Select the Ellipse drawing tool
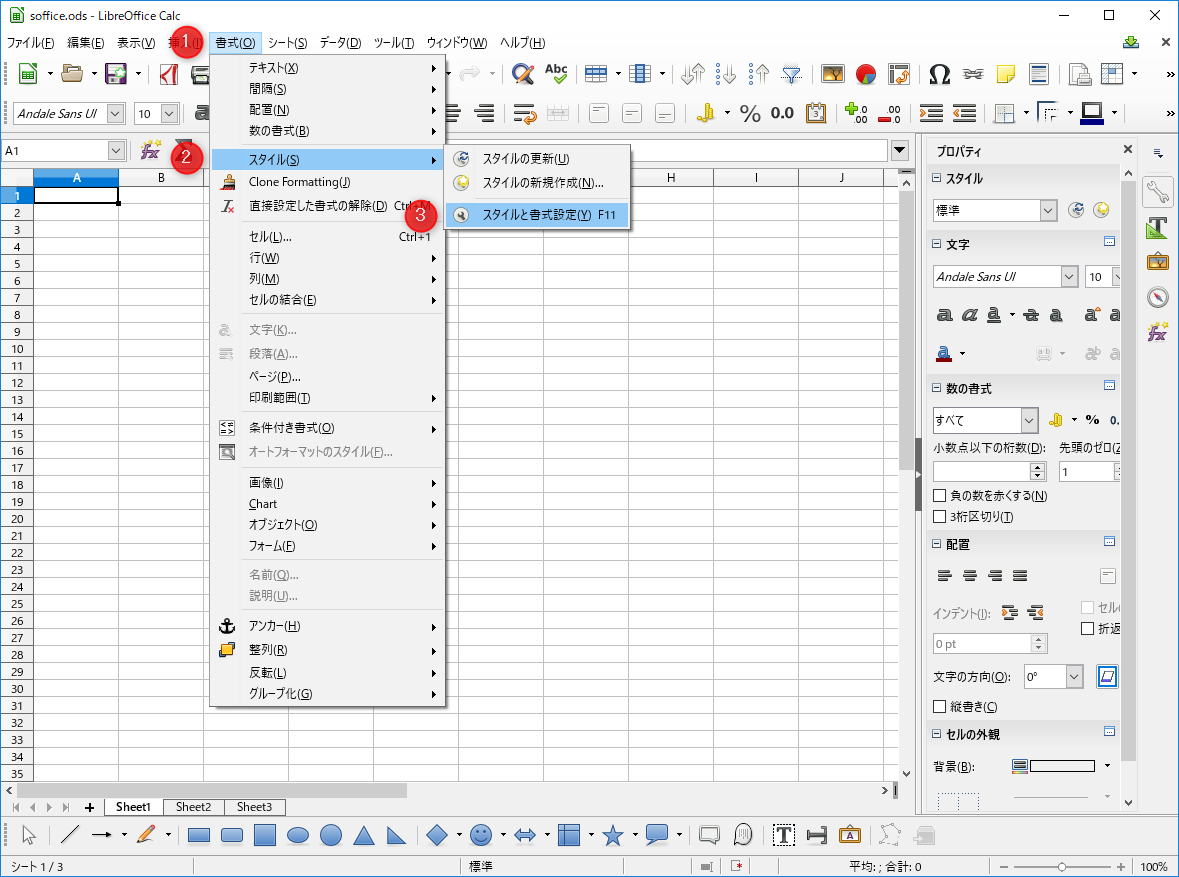Image resolution: width=1179 pixels, height=877 pixels. [298, 835]
